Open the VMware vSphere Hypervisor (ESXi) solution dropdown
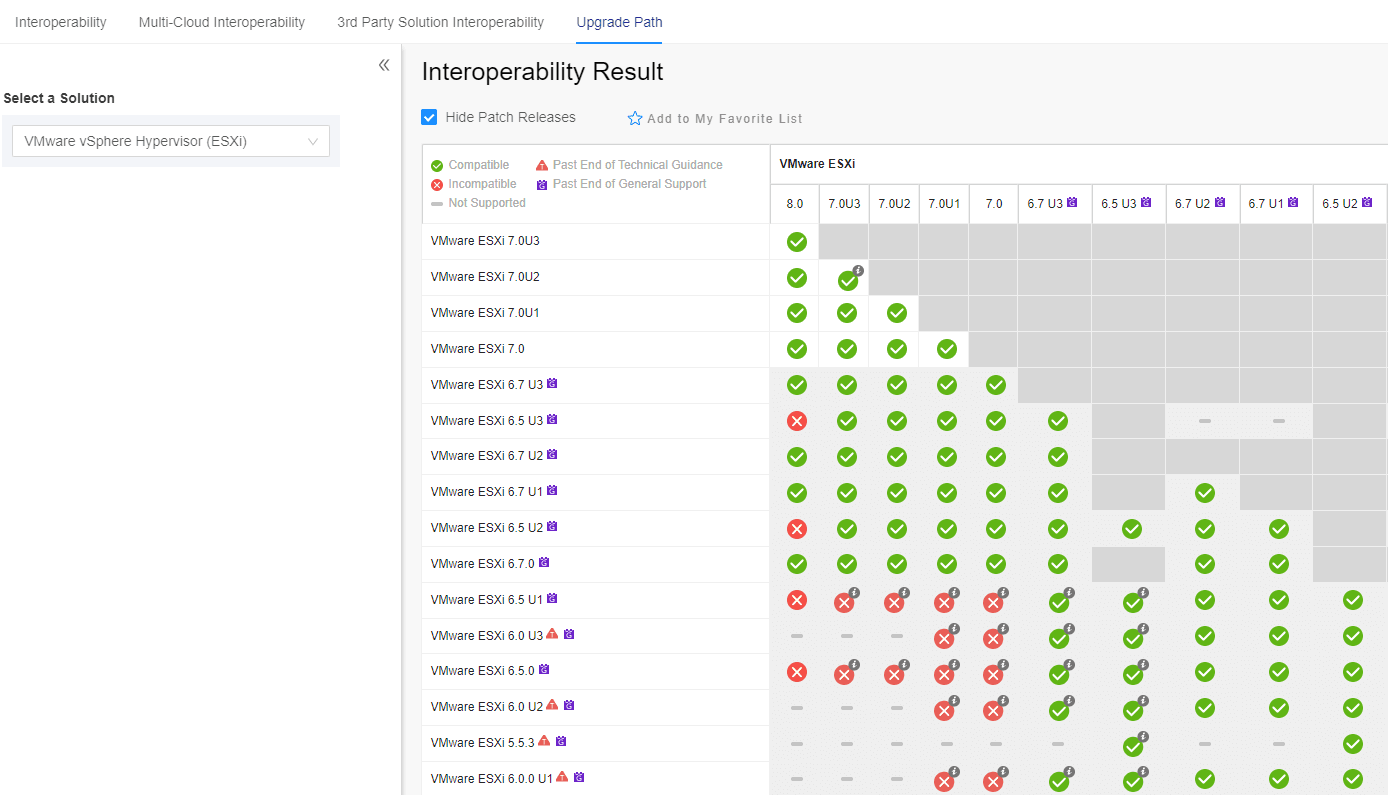Image resolution: width=1388 pixels, height=795 pixels. pyautogui.click(x=171, y=141)
